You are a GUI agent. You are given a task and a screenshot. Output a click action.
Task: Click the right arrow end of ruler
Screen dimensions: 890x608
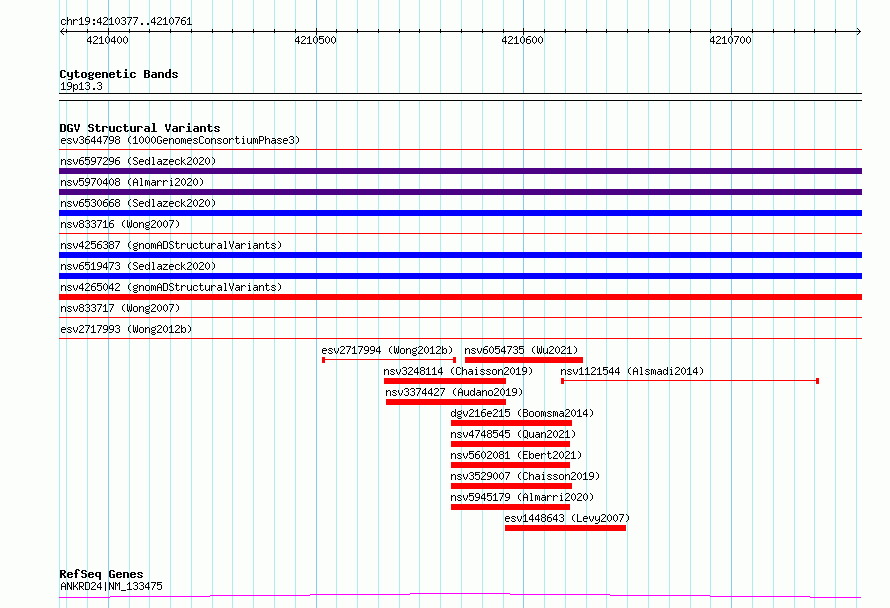tap(859, 32)
